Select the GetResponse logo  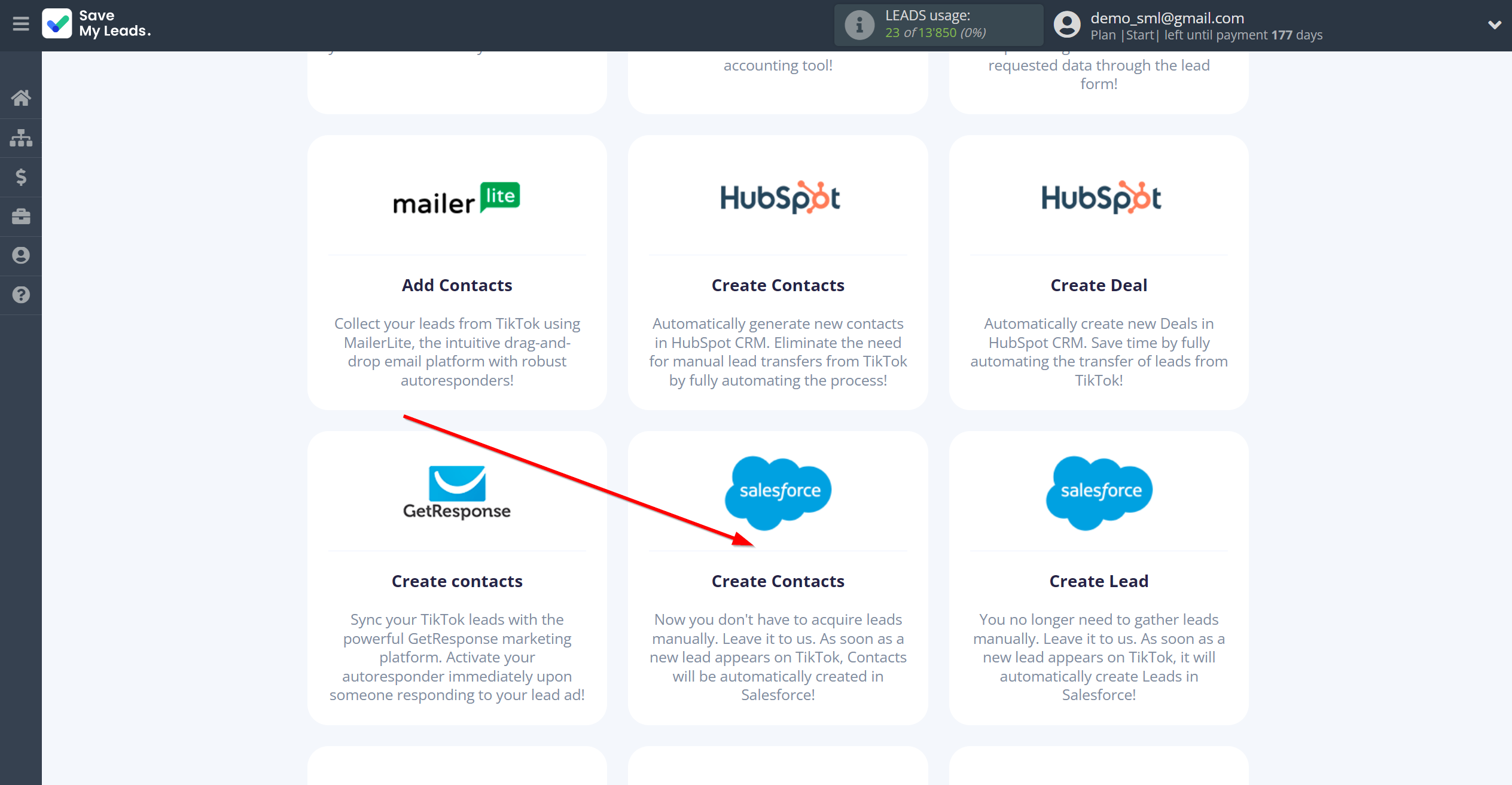point(457,493)
